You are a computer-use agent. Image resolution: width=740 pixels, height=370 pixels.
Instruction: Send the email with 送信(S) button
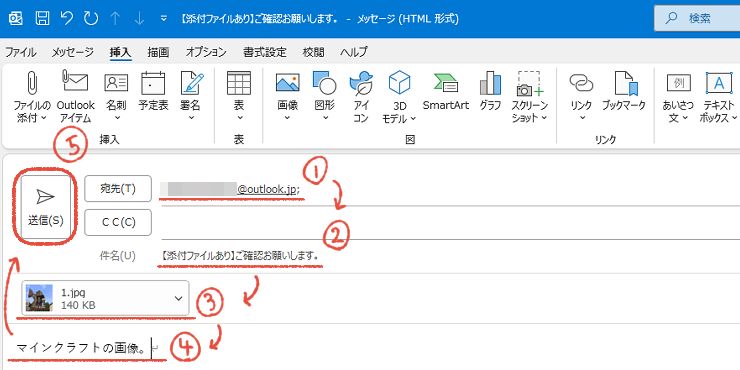[45, 208]
